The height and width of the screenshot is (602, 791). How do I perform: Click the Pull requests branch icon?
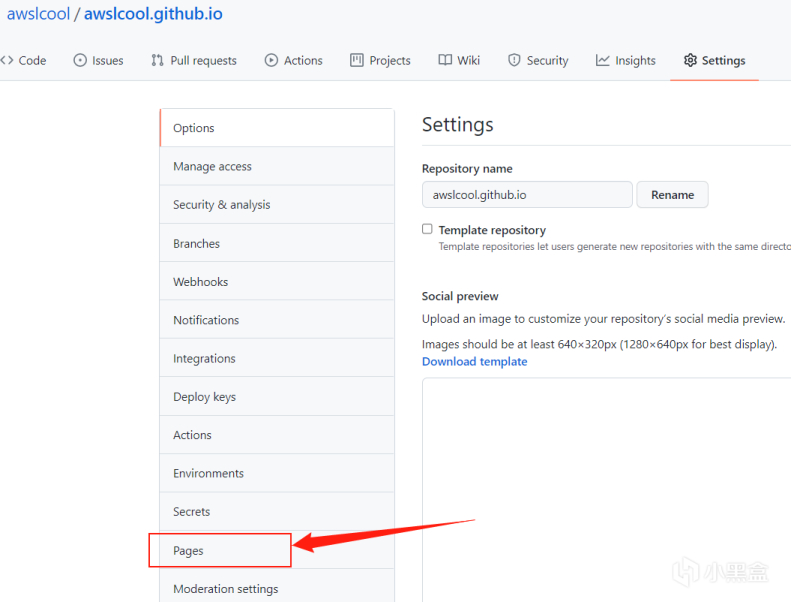point(157,60)
